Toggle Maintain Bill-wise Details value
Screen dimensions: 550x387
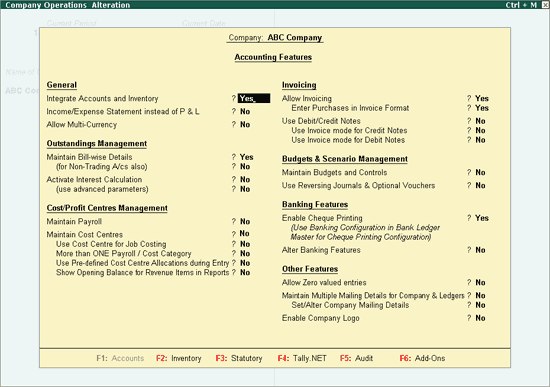coord(247,157)
